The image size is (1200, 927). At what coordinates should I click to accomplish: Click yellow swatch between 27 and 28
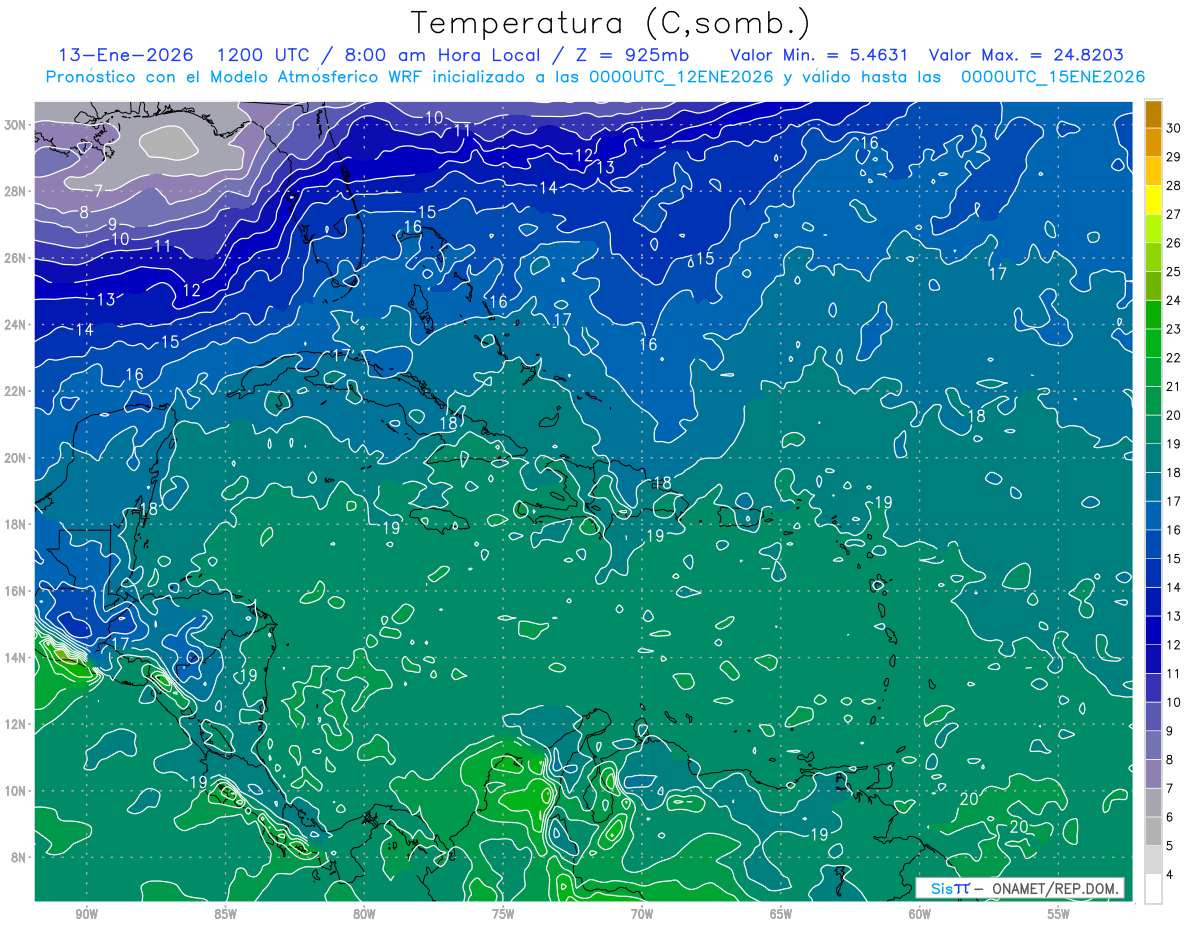pos(1153,200)
